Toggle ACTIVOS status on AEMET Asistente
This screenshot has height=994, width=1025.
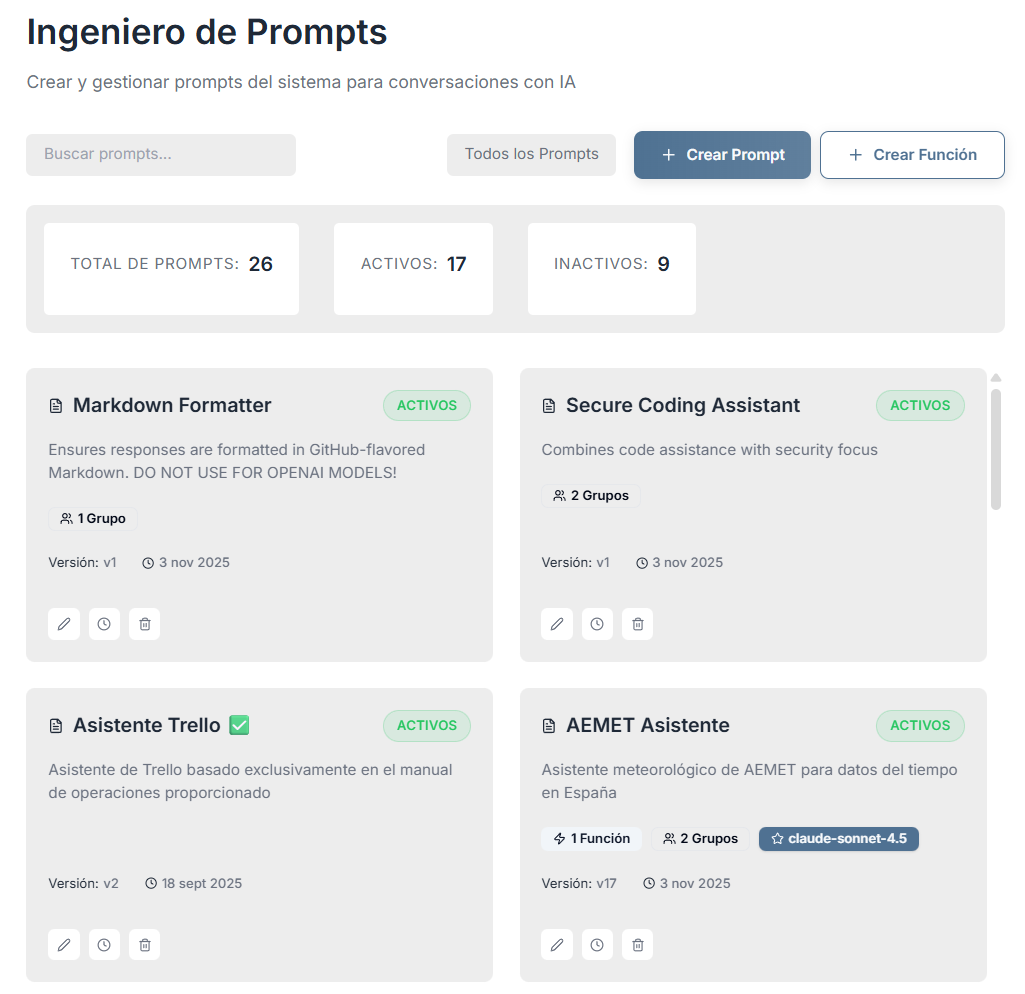coord(919,725)
